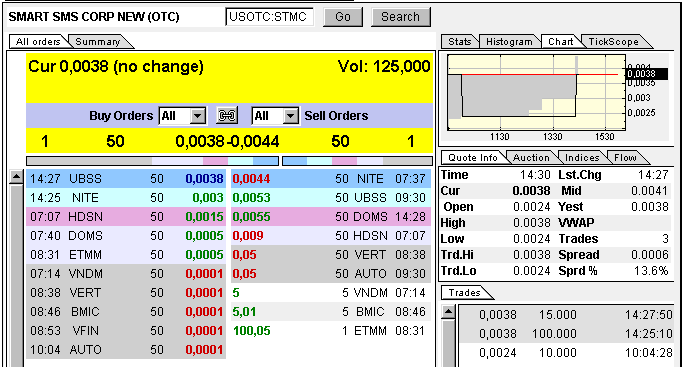Click the trade at 14:27:50
The width and height of the screenshot is (684, 367).
click(566, 315)
